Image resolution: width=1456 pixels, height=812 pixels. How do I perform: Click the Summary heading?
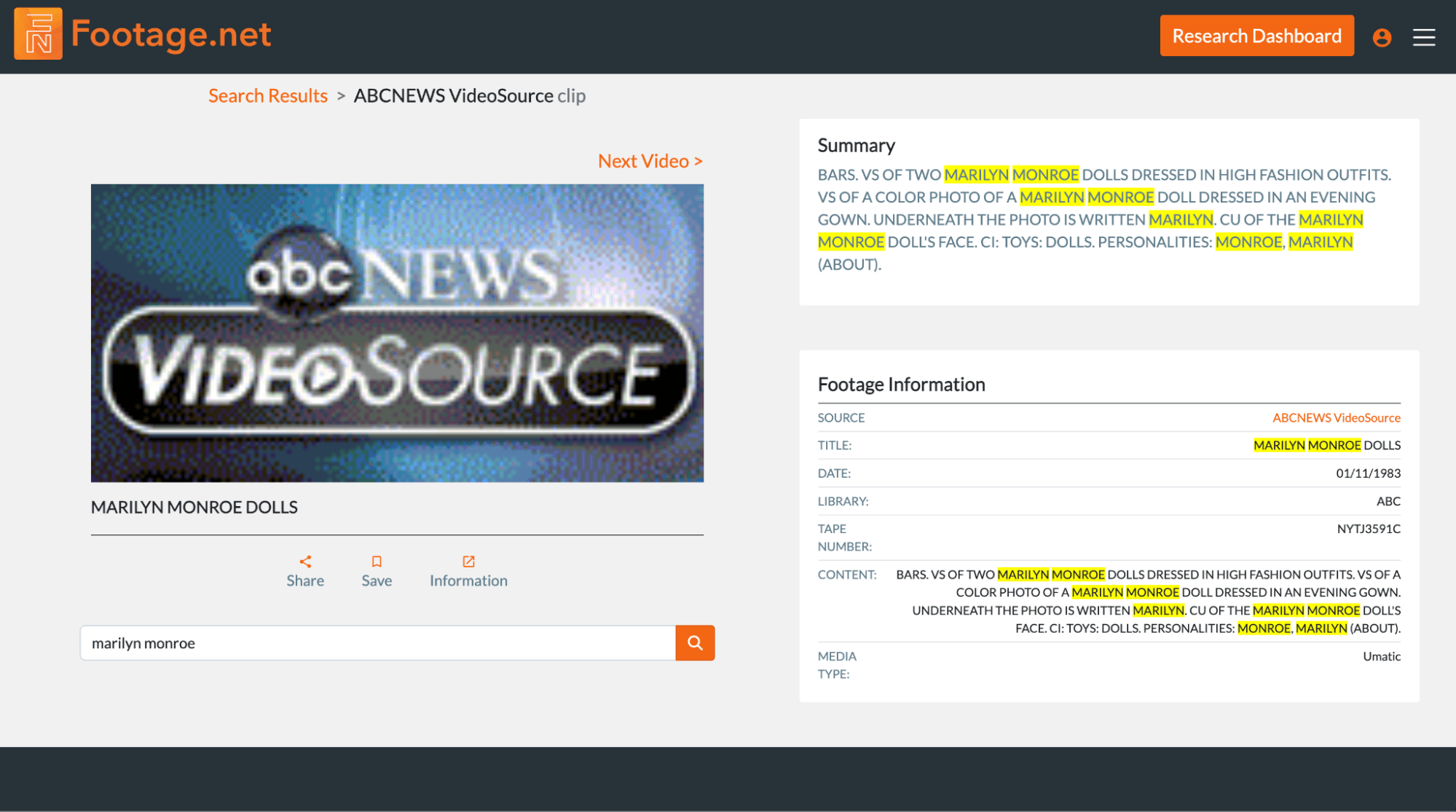pos(856,145)
